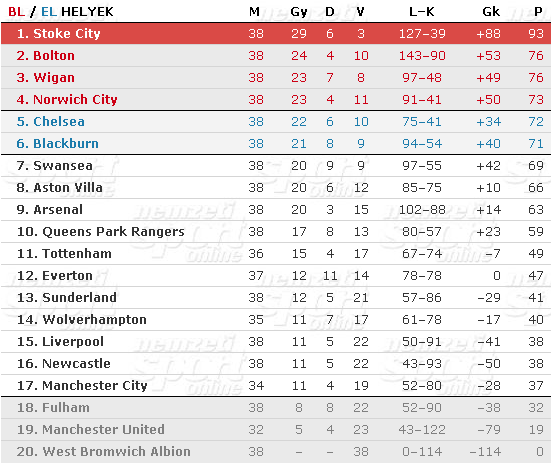This screenshot has width=551, height=463.
Task: Click the BL label in header
Action: 17,12
